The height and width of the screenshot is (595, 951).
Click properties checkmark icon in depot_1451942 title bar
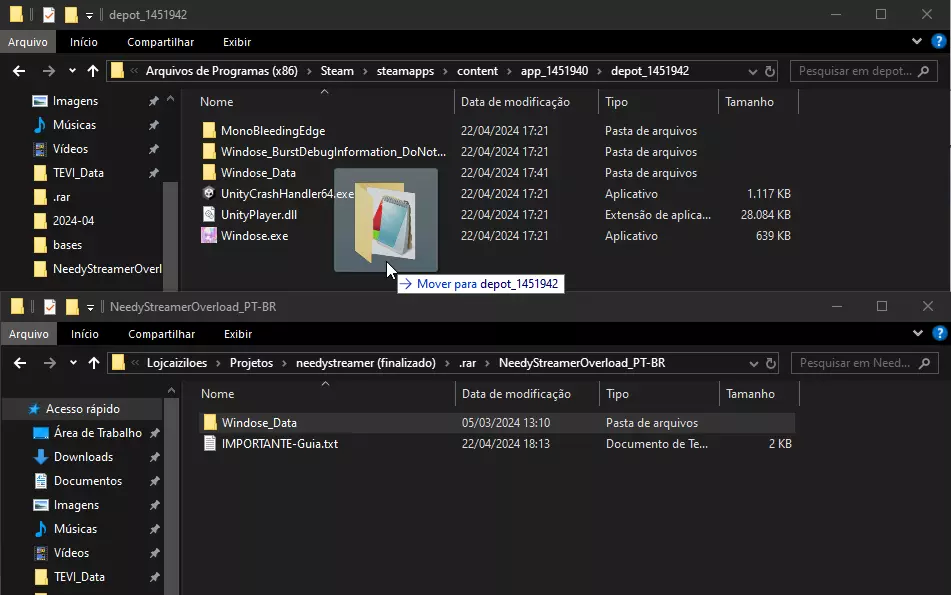click(49, 15)
